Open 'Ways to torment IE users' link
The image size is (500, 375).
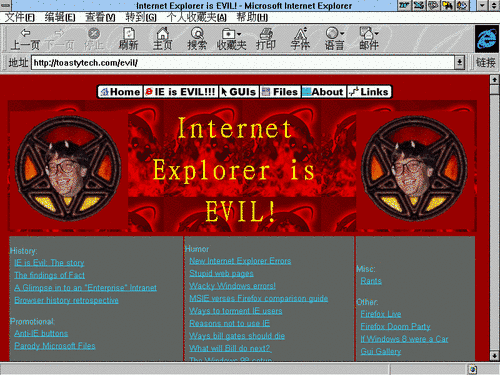pos(236,311)
